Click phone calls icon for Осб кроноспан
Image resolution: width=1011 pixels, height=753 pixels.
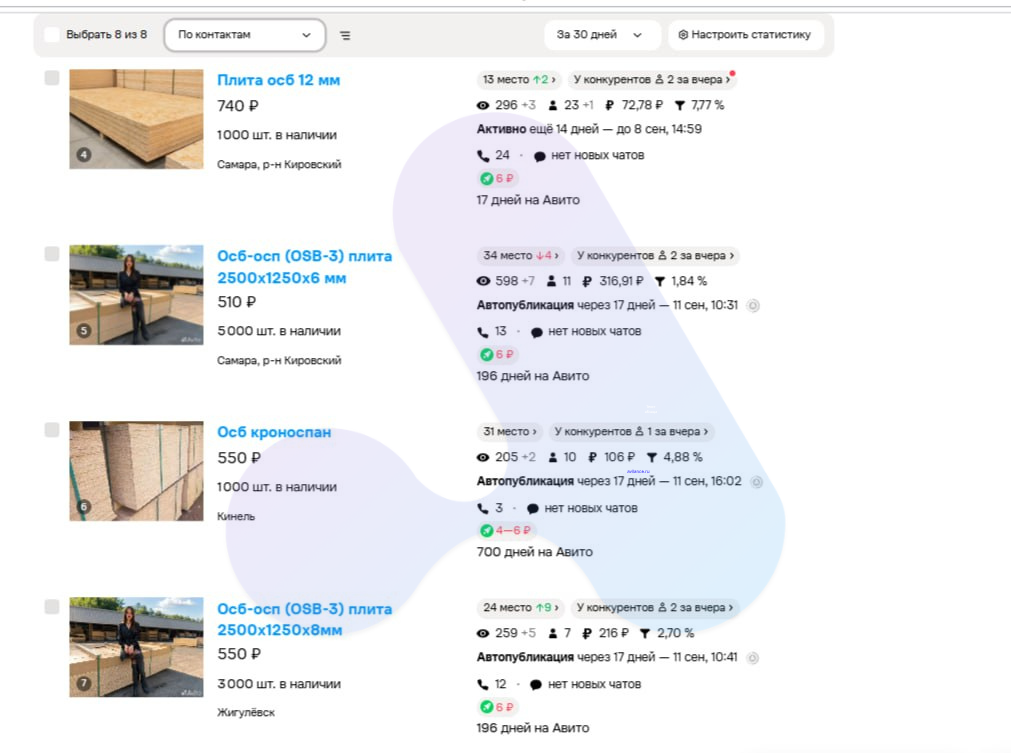pyautogui.click(x=482, y=509)
